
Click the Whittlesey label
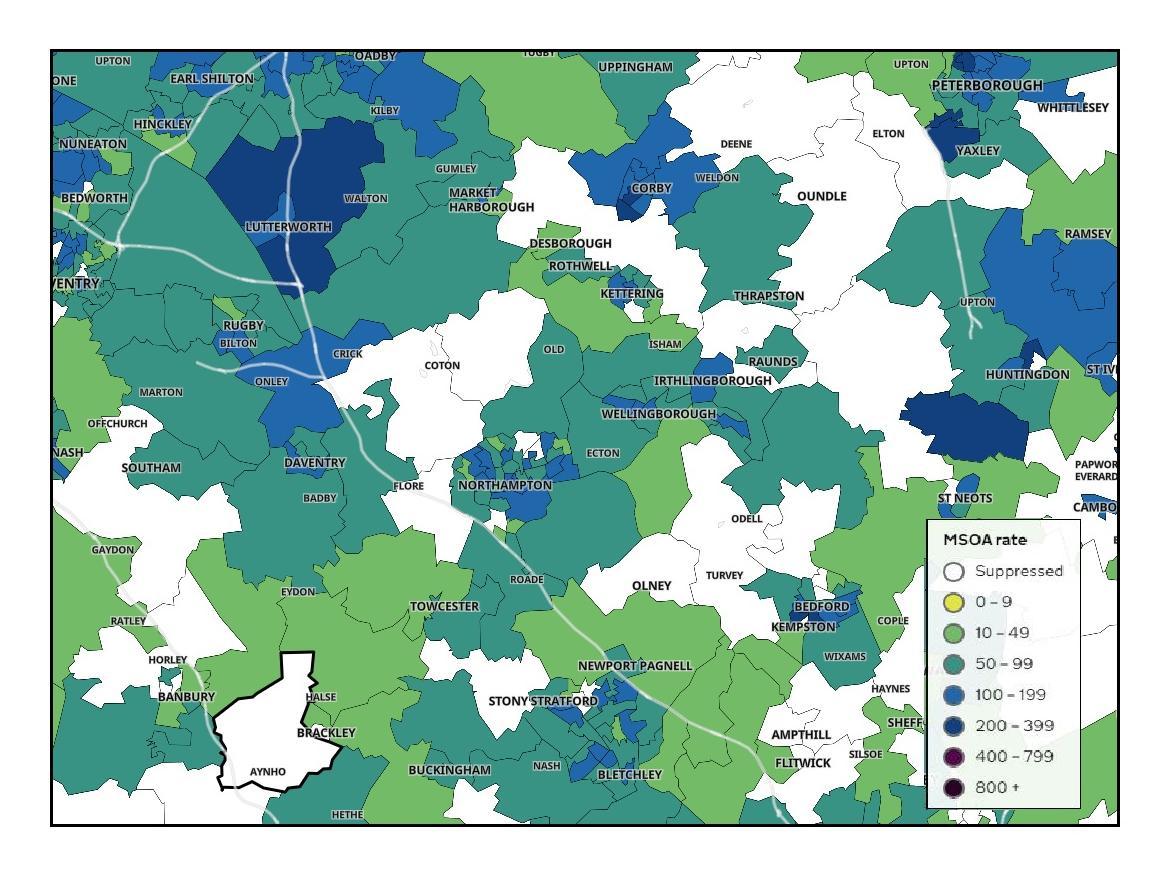(1073, 107)
